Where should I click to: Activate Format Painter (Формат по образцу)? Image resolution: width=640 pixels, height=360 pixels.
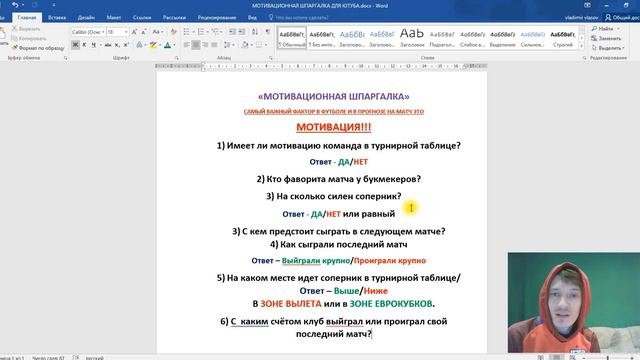coord(38,48)
